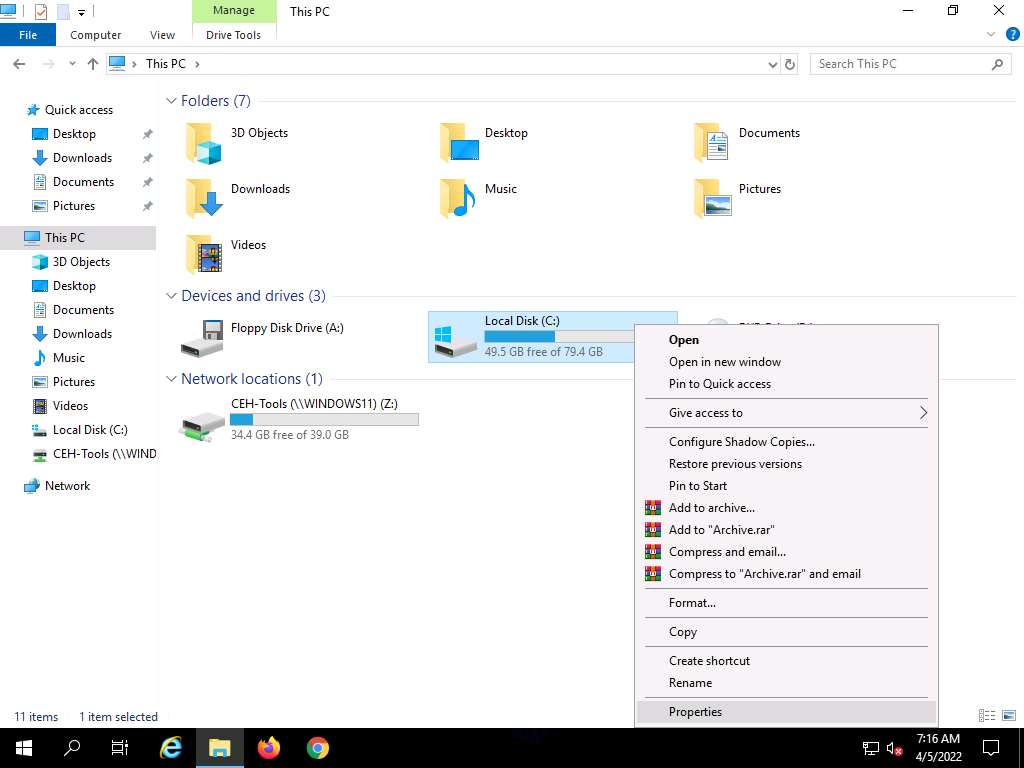The height and width of the screenshot is (768, 1024).
Task: Open the View ribbon tab
Action: pos(162,35)
